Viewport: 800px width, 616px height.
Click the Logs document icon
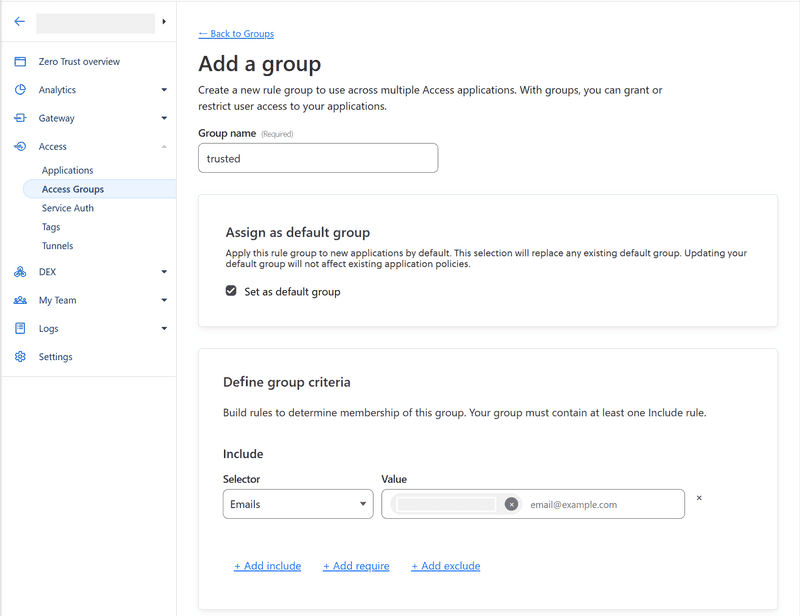point(20,328)
